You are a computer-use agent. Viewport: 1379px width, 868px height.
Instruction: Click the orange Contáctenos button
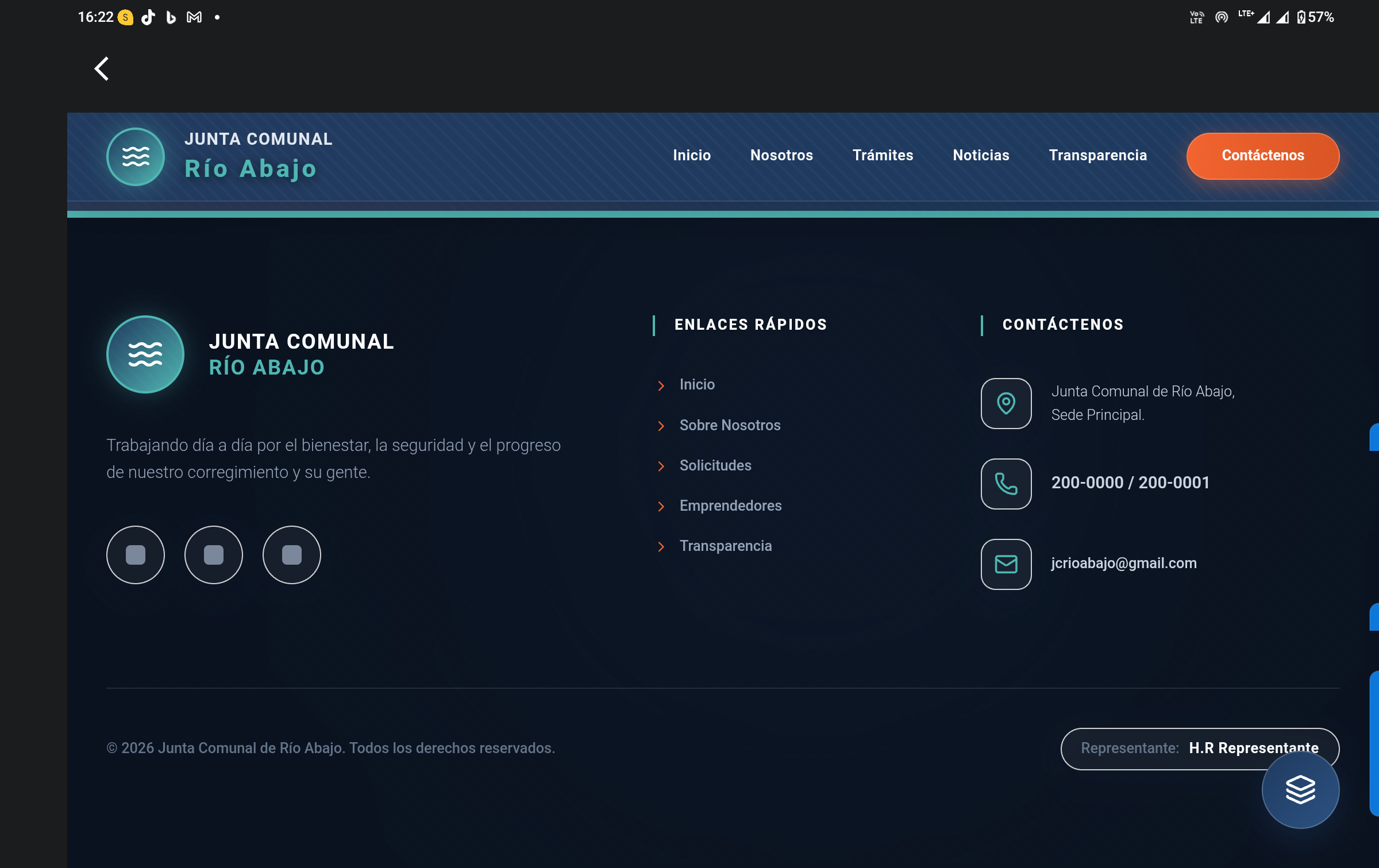[1263, 156]
